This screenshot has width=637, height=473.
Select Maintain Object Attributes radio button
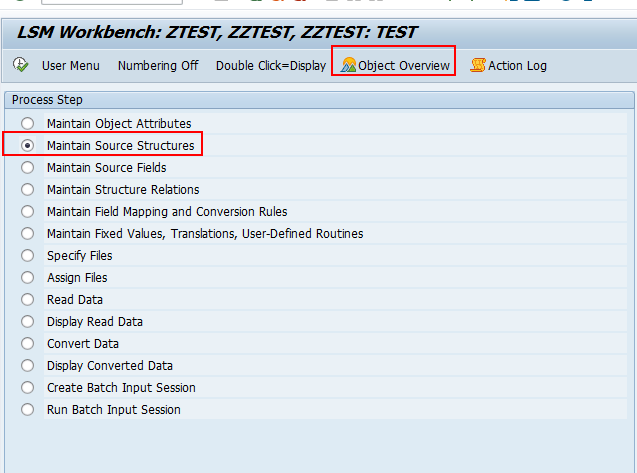click(28, 124)
